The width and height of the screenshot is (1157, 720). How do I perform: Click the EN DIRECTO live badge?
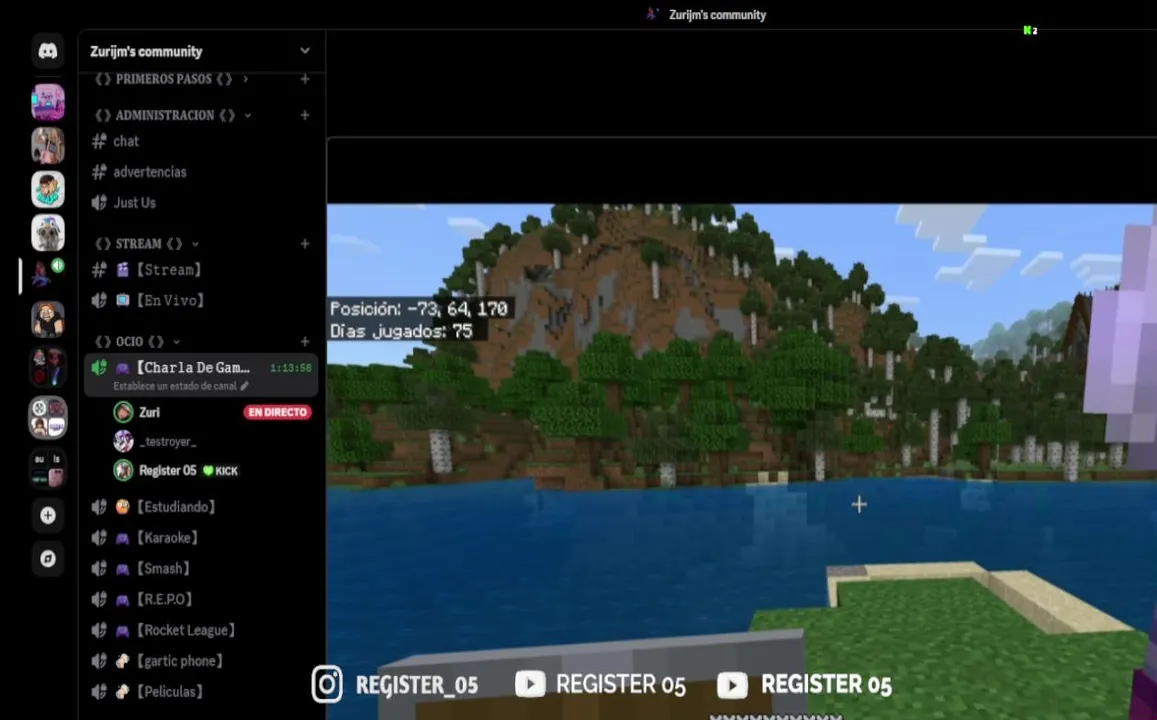point(277,412)
